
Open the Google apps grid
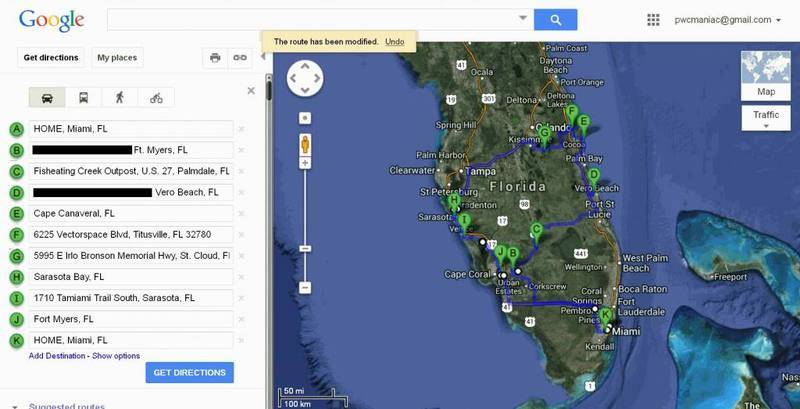[x=653, y=20]
